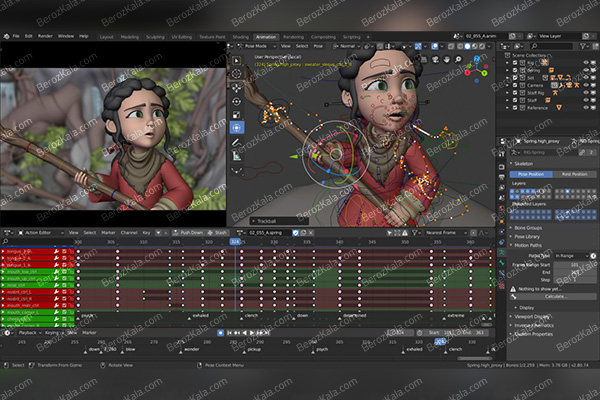Switch to rendered viewport shading
600x400 pixels.
482,46
